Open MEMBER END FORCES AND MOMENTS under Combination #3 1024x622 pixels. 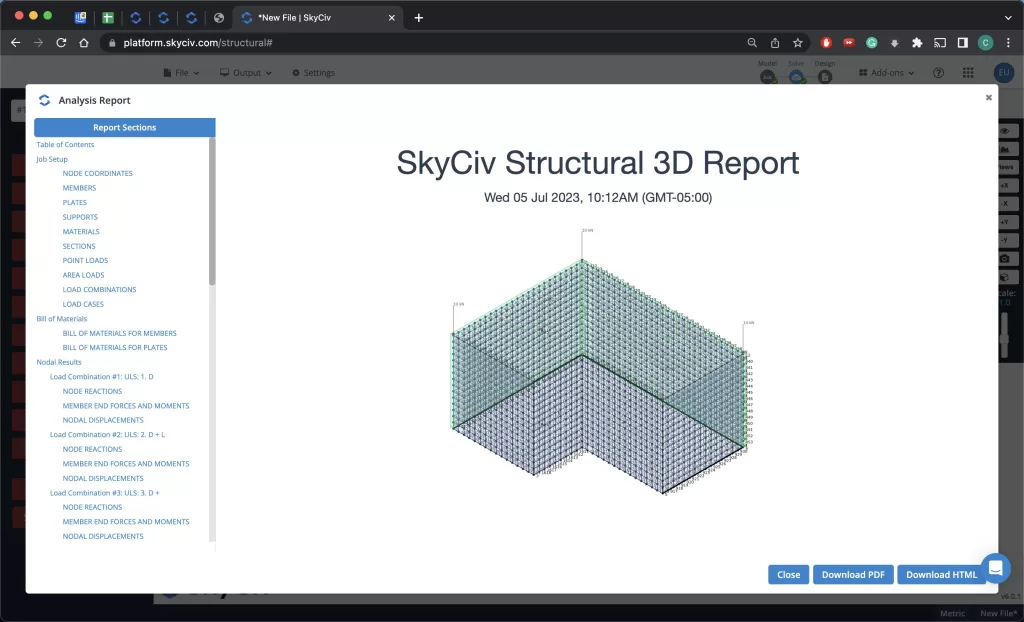point(126,521)
